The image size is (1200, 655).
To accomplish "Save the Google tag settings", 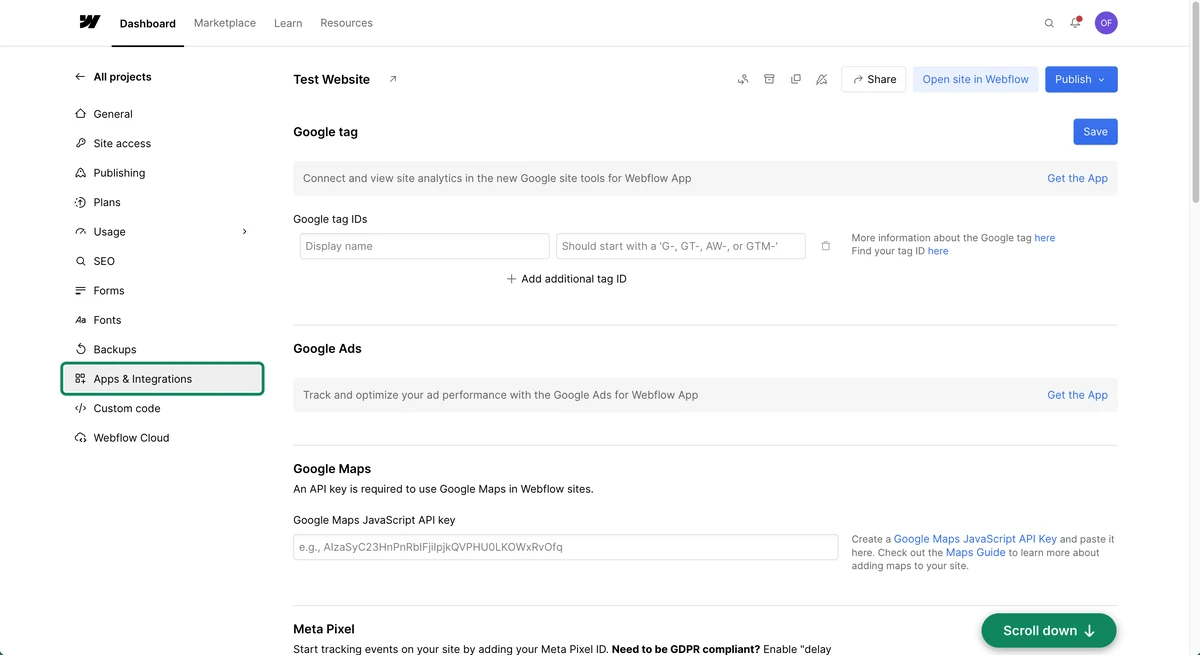I will point(1095,132).
